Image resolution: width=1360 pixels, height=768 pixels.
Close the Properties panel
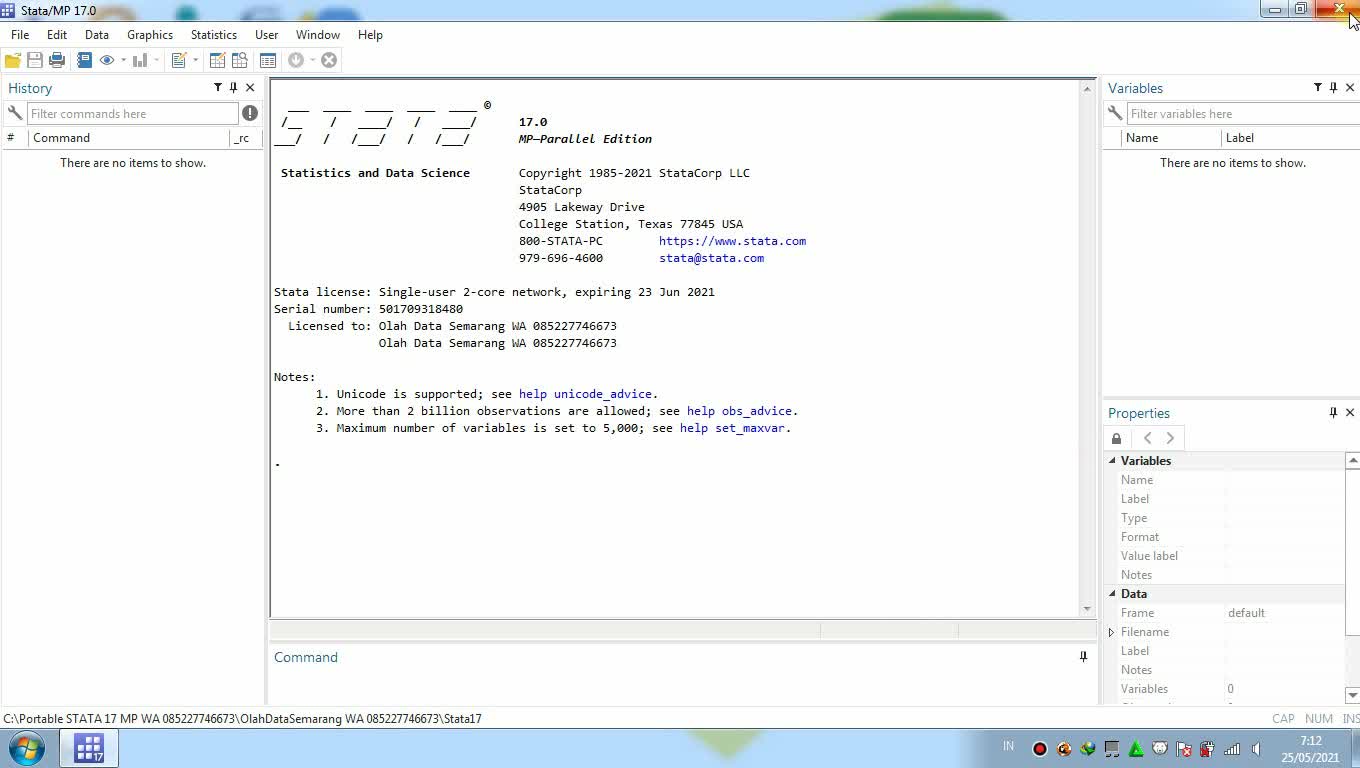click(1350, 413)
